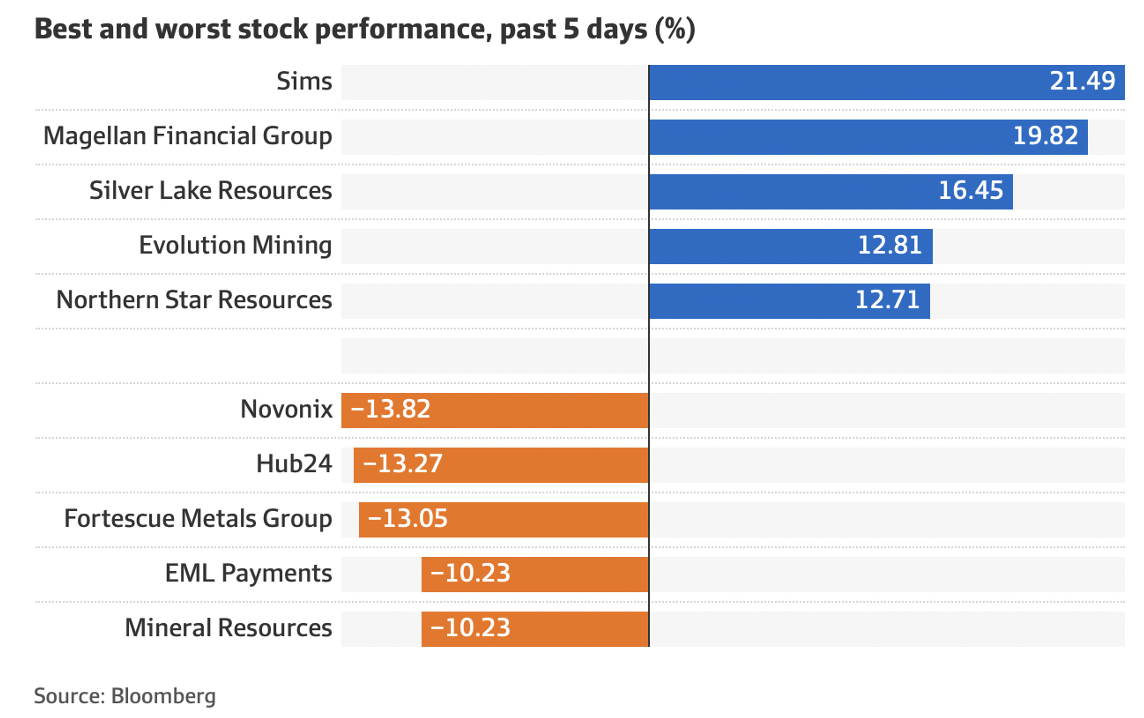Click the −13.05 value on the bar
This screenshot has width=1144, height=718.
coord(408,518)
